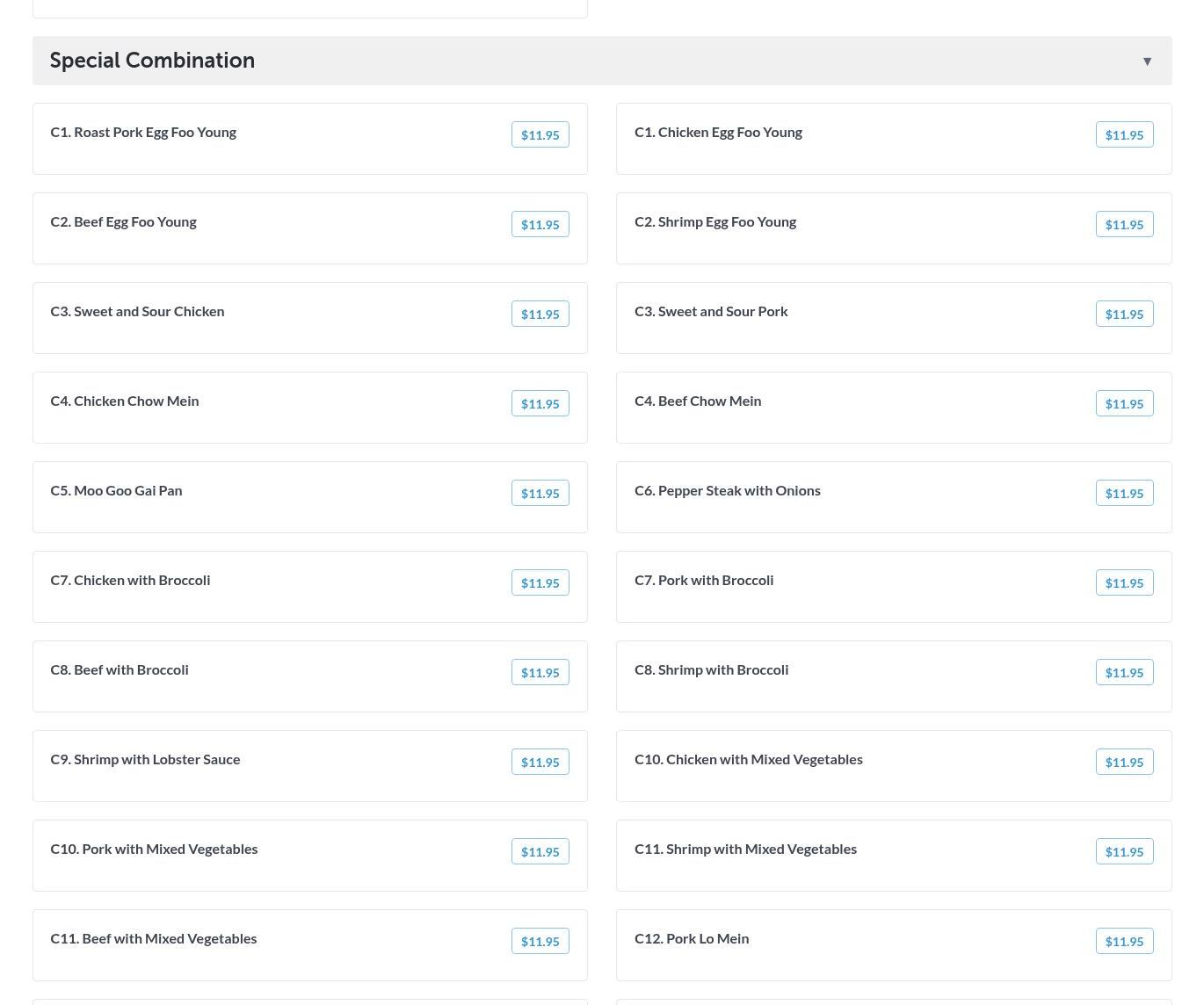Click $11.95 for Shrimp Egg Foo Young

click(1124, 225)
